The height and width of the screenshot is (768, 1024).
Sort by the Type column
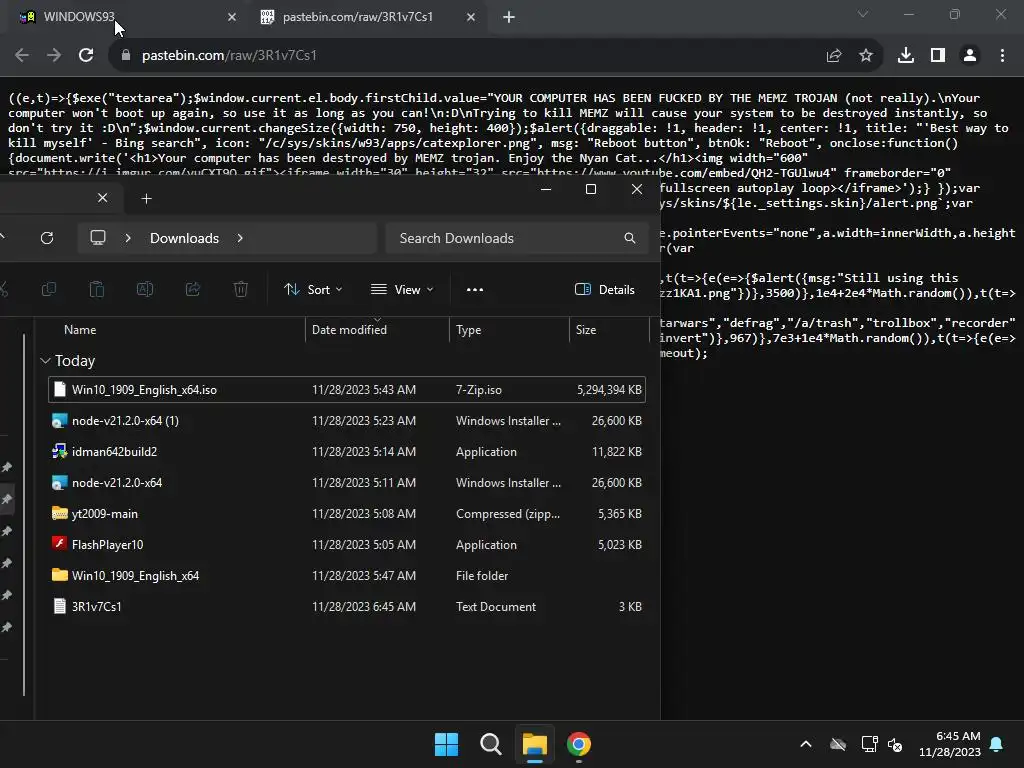(x=468, y=330)
